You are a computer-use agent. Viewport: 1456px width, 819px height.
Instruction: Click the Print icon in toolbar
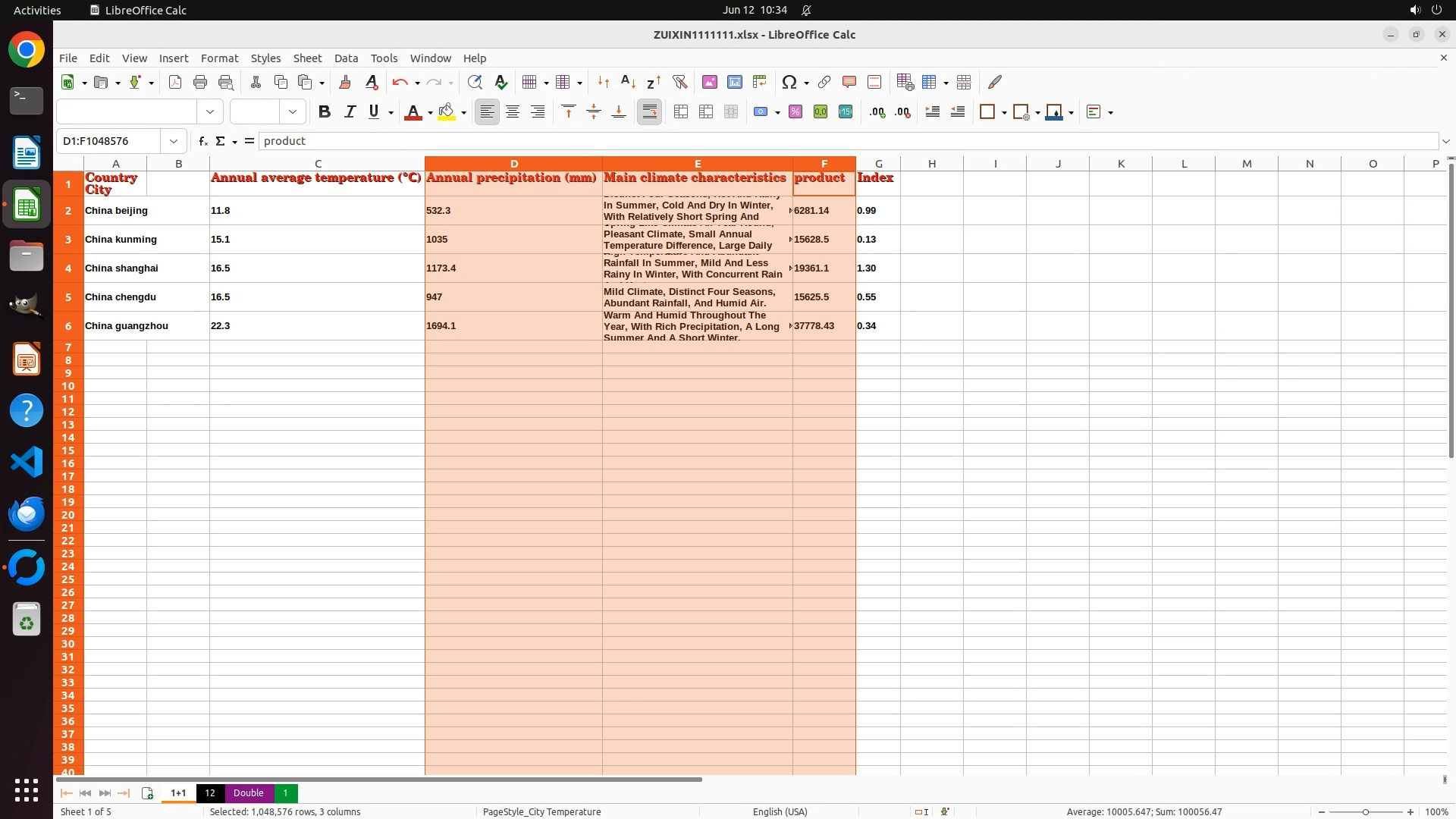(200, 82)
